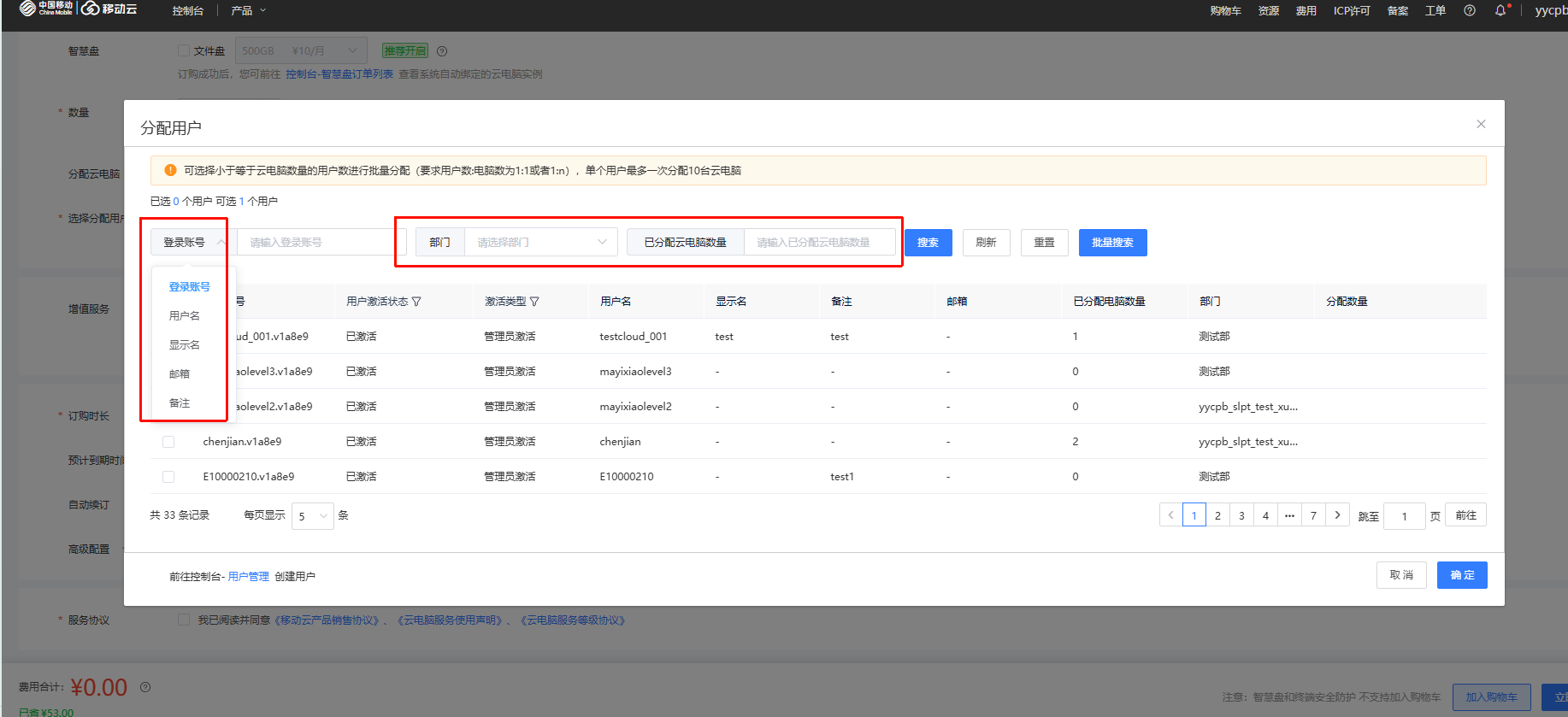Select current page 1 in pagination
The width and height of the screenshot is (1568, 717).
click(1194, 515)
